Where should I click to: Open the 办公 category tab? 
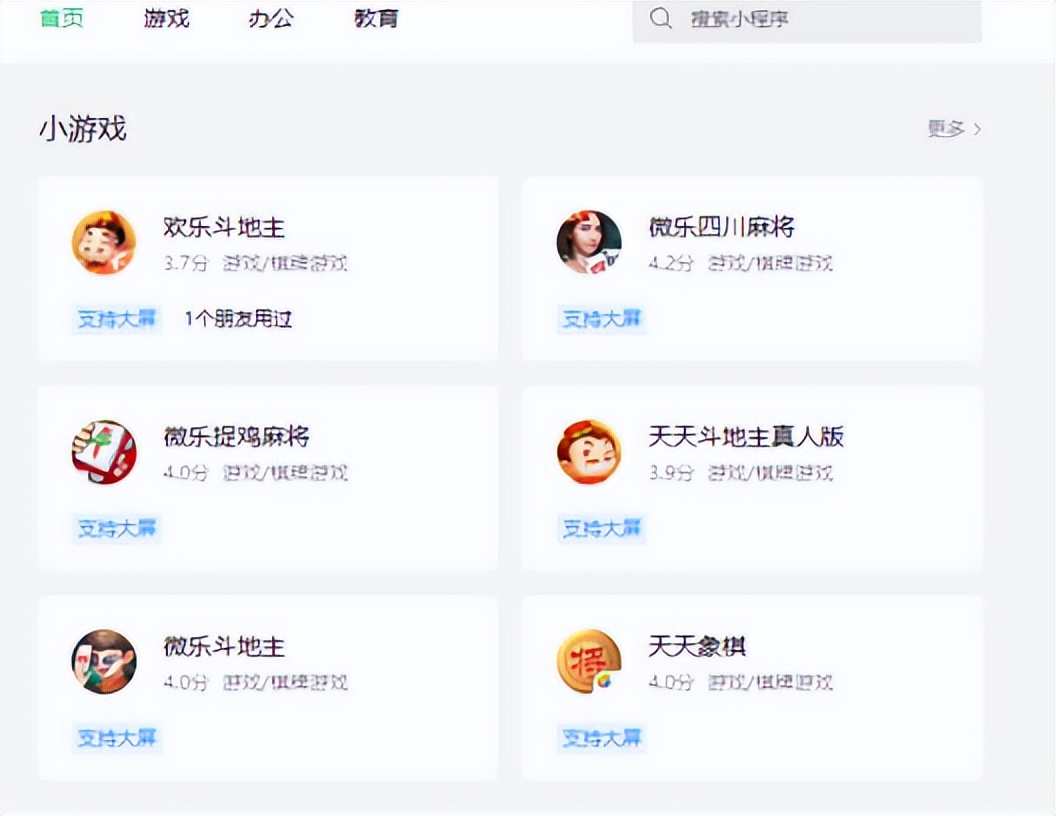(268, 18)
